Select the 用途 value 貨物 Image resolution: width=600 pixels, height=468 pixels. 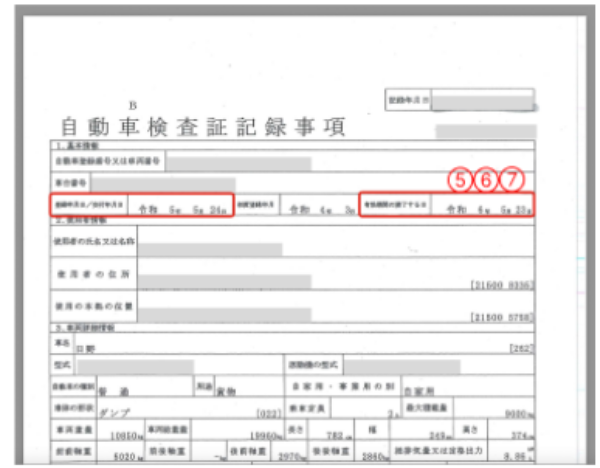pyautogui.click(x=226, y=391)
